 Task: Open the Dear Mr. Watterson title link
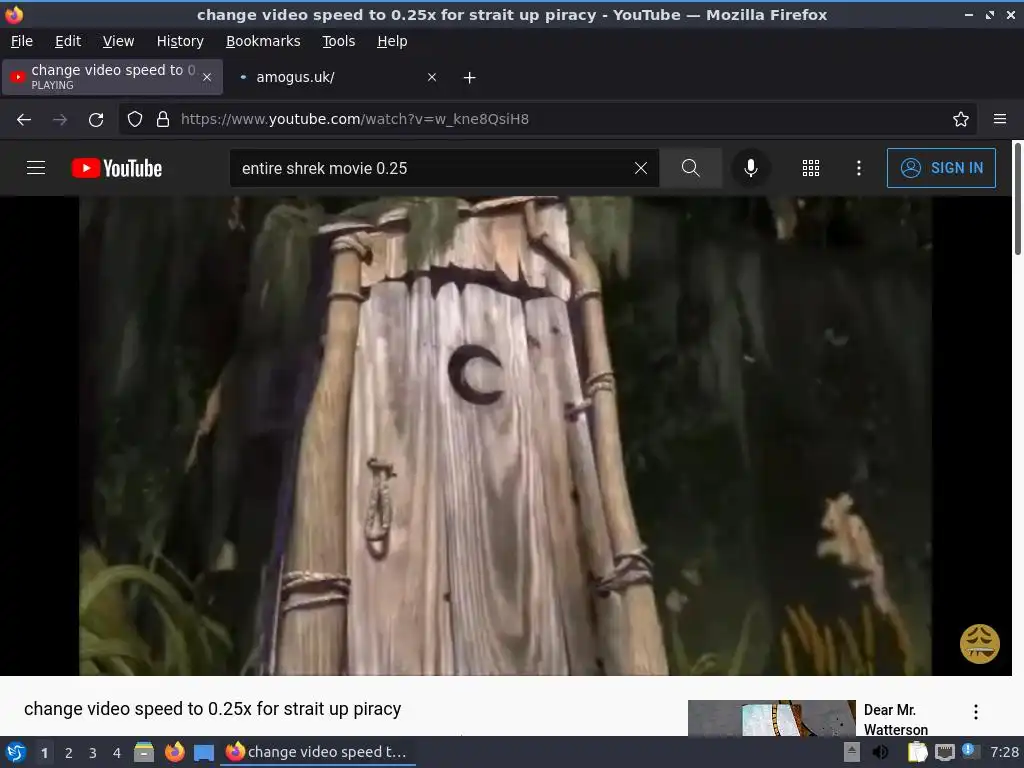pos(895,719)
